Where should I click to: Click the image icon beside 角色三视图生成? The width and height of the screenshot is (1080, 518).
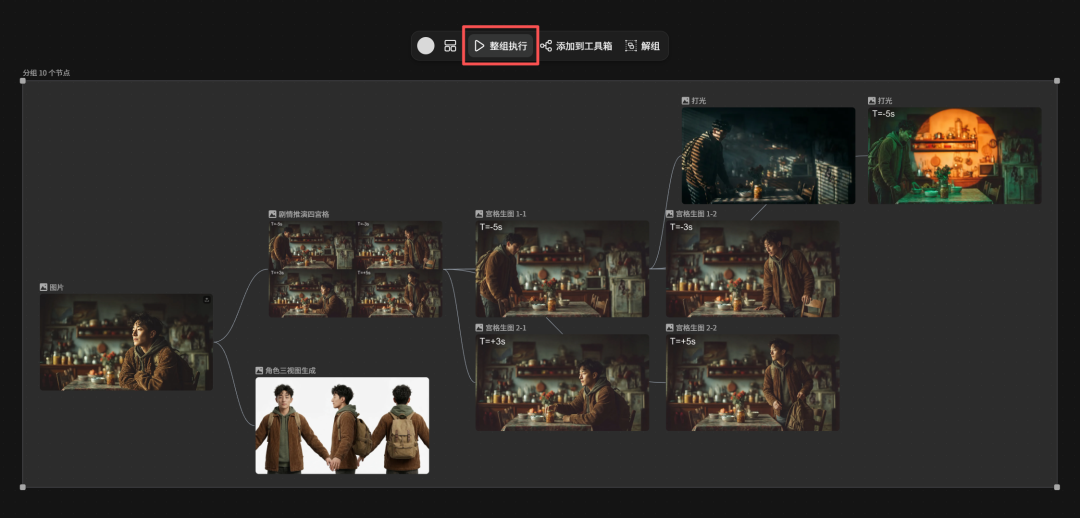pos(259,370)
